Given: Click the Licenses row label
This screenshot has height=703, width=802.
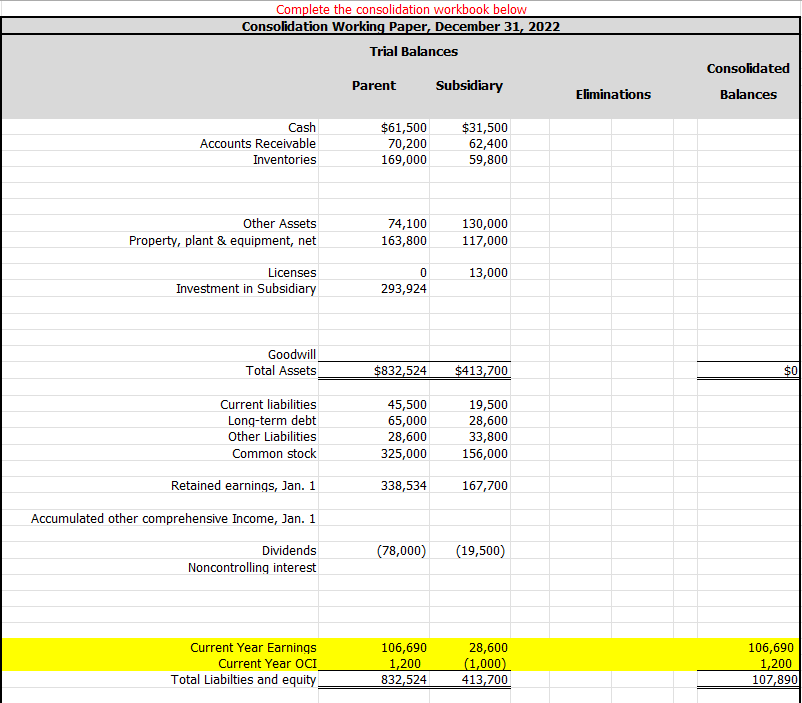Looking at the screenshot, I should [x=292, y=273].
